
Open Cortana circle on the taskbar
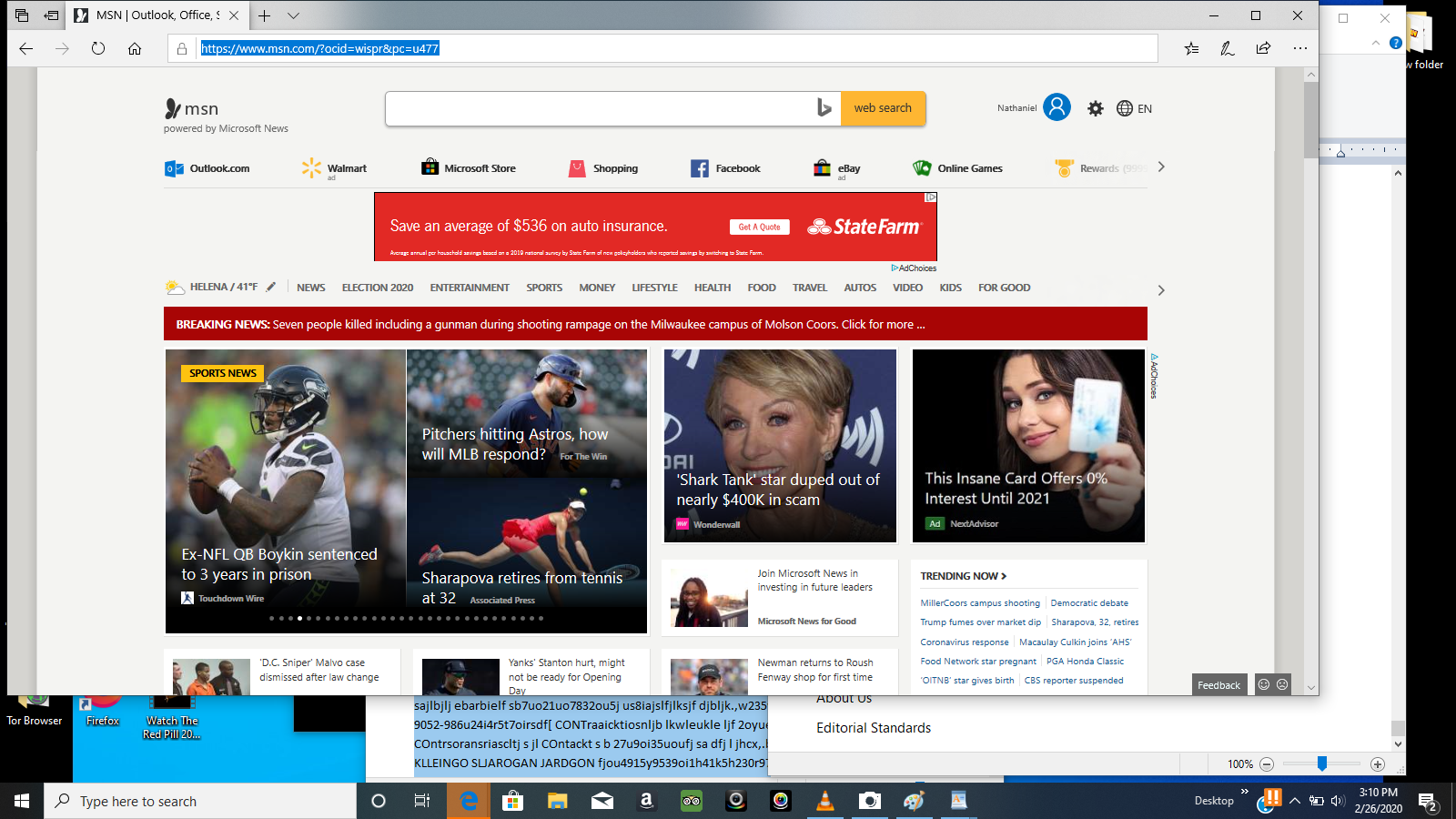379,801
